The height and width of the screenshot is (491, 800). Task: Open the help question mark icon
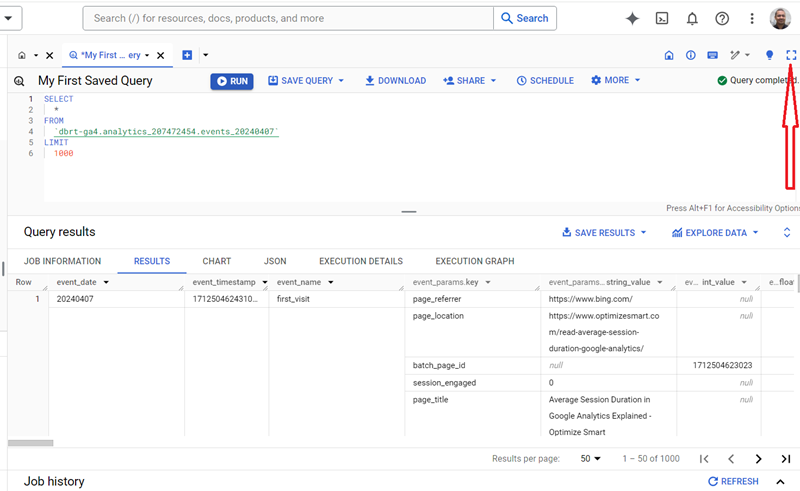click(722, 18)
